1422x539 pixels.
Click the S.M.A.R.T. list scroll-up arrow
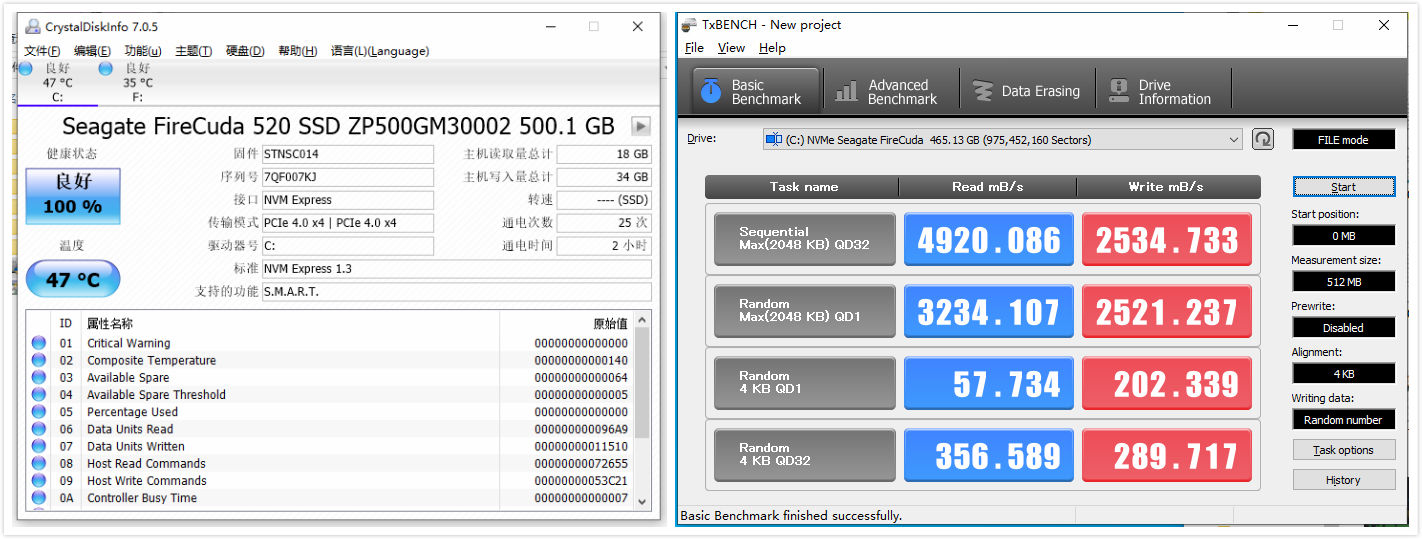[642, 320]
